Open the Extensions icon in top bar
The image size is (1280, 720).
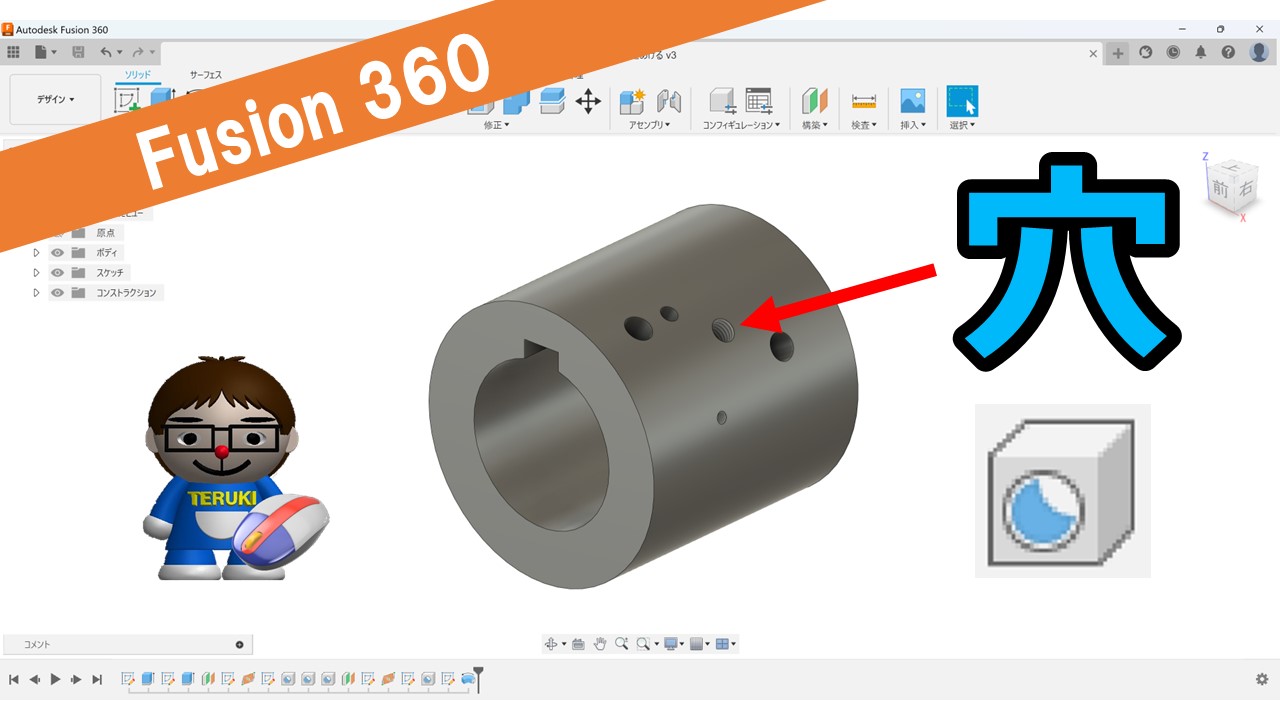[1146, 52]
